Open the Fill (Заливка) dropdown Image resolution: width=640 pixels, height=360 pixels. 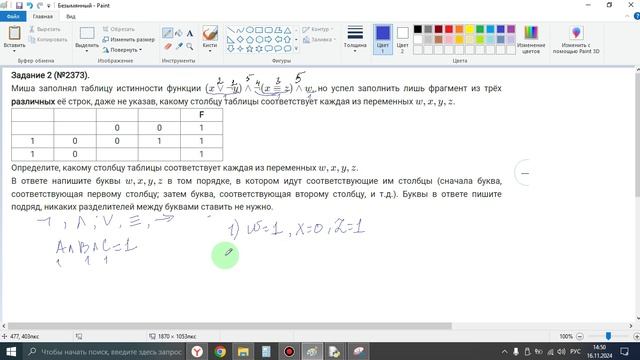point(319,40)
